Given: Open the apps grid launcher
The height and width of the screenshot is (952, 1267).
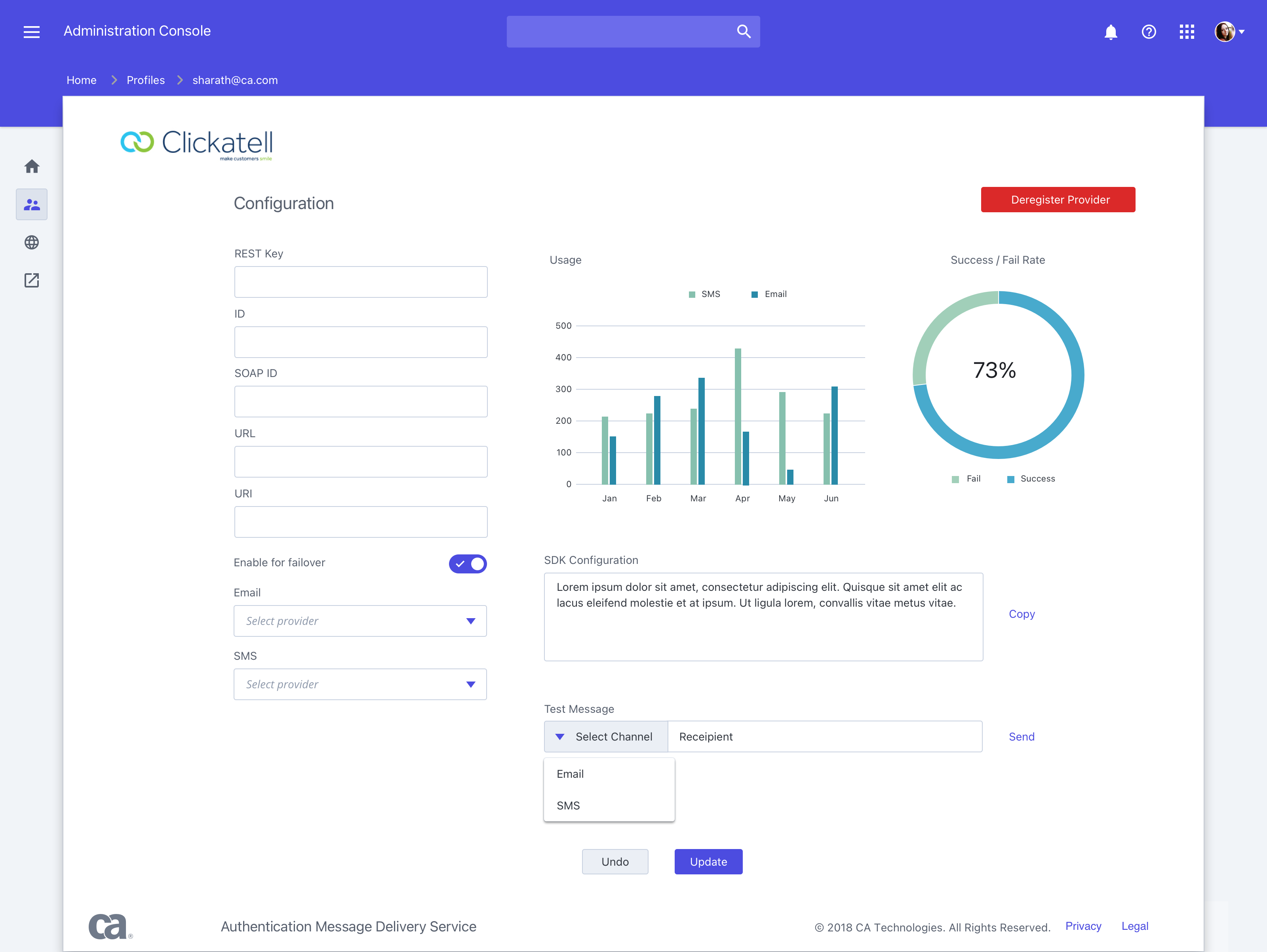Looking at the screenshot, I should (x=1187, y=32).
